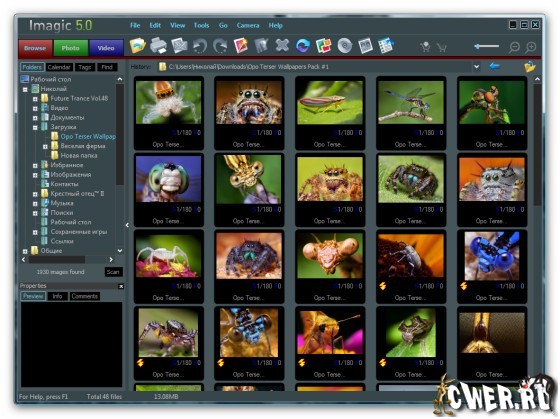Click the X delete icon in toolbar
Viewport: 560px width, 419px height.
click(x=282, y=45)
